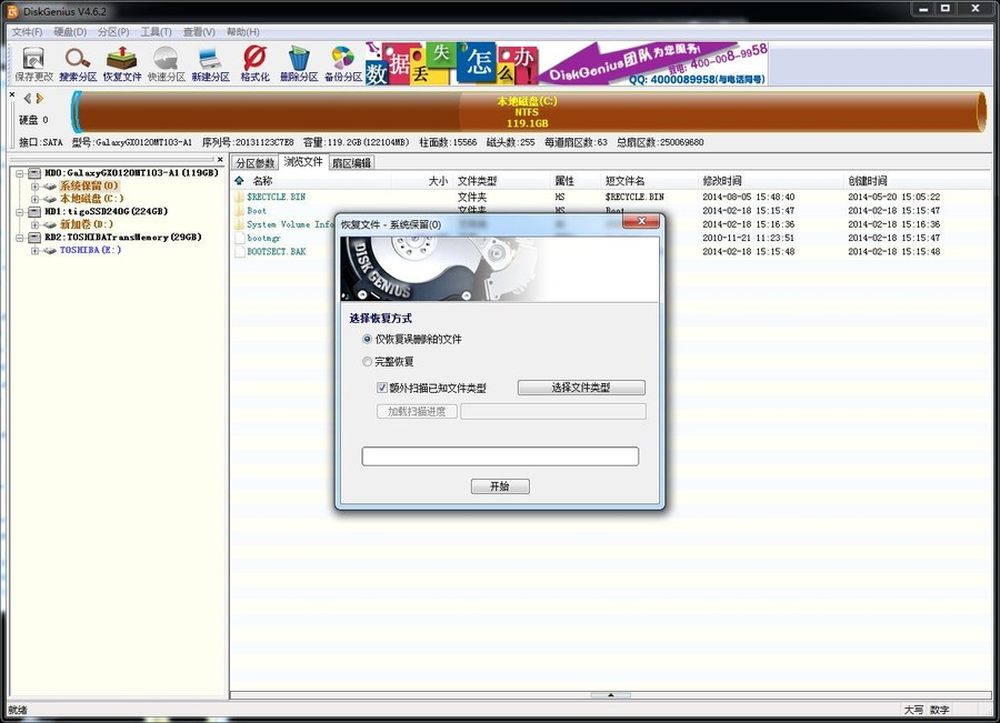Sort file list by 修改时间 column
Image resolution: width=1000 pixels, height=723 pixels.
(722, 180)
